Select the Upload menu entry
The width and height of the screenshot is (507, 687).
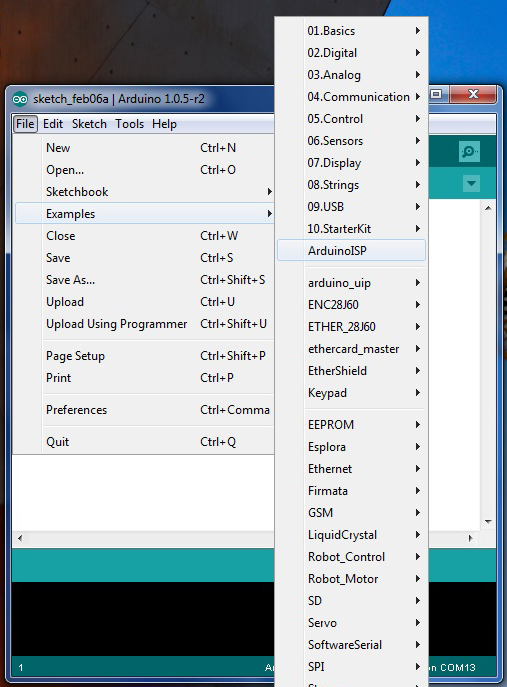(x=145, y=302)
